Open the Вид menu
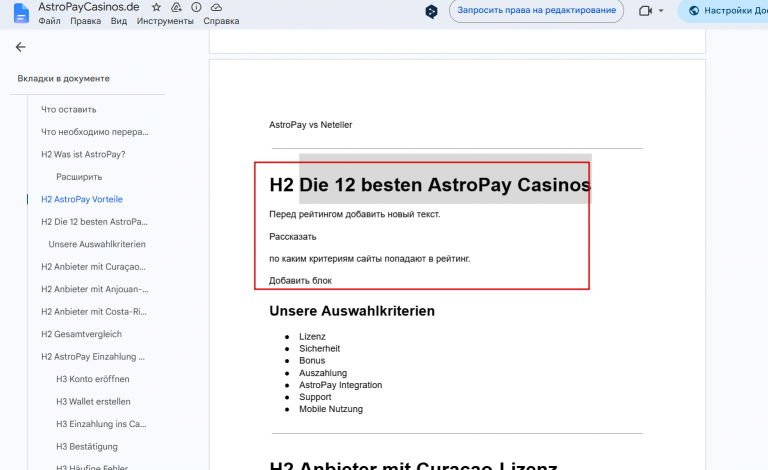The width and height of the screenshot is (768, 470). [119, 21]
